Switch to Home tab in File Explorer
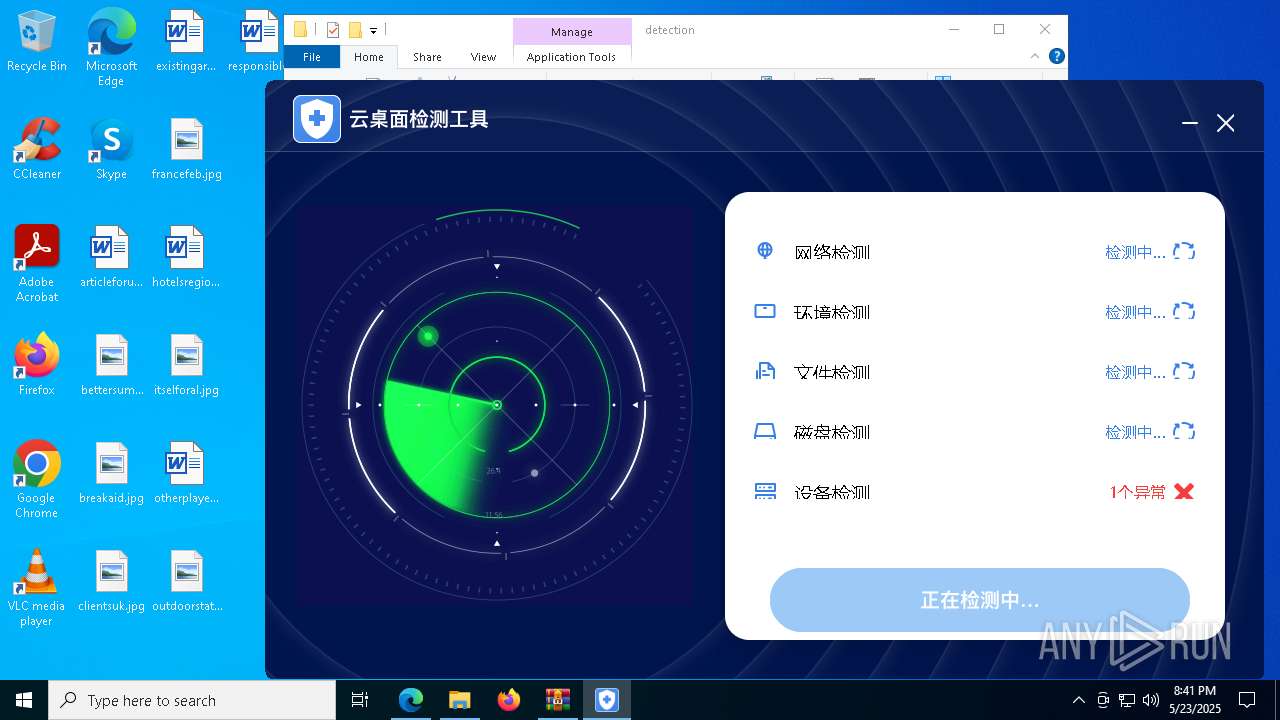Image resolution: width=1280 pixels, height=720 pixels. (369, 57)
